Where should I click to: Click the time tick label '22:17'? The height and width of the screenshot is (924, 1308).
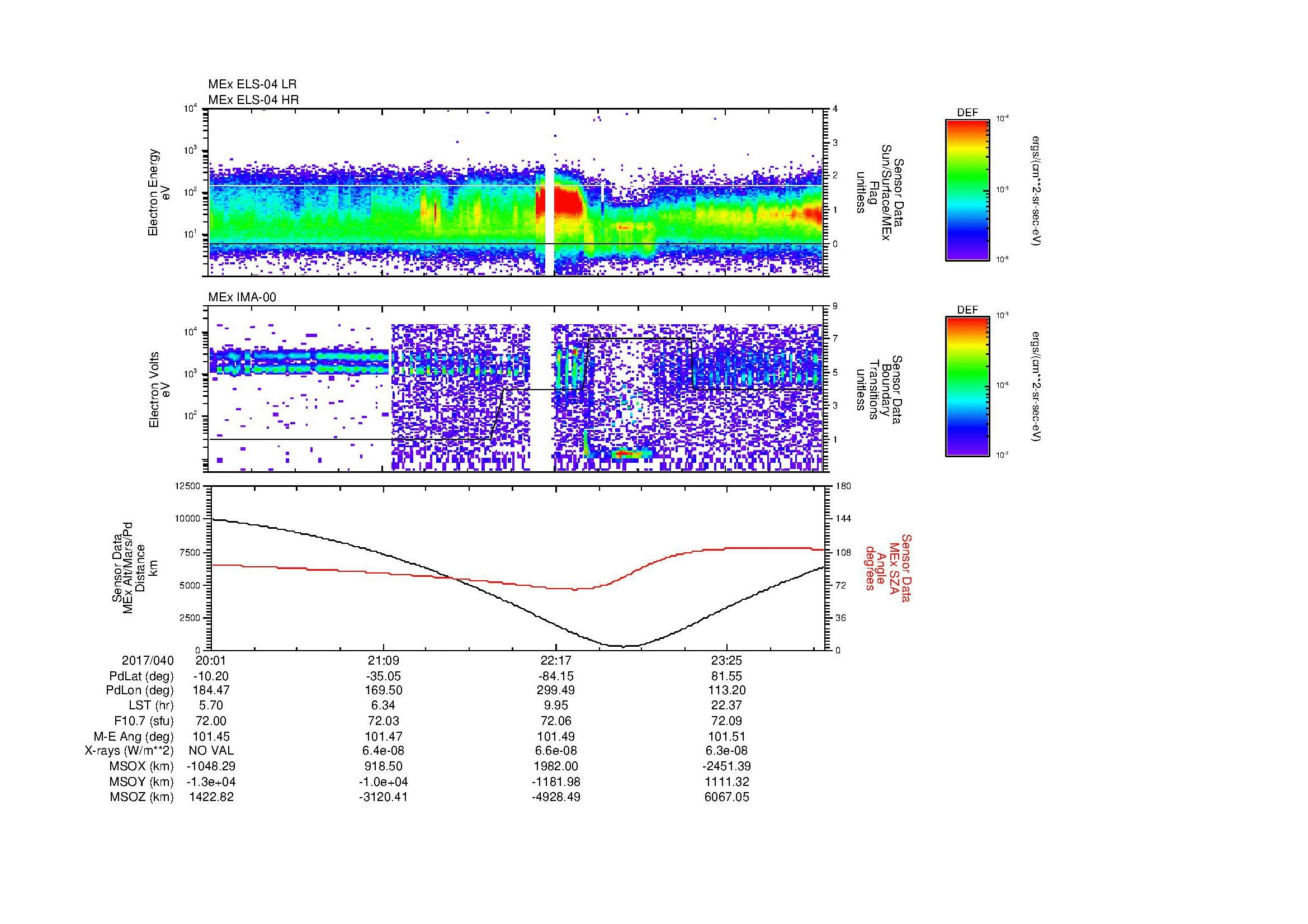(x=555, y=660)
